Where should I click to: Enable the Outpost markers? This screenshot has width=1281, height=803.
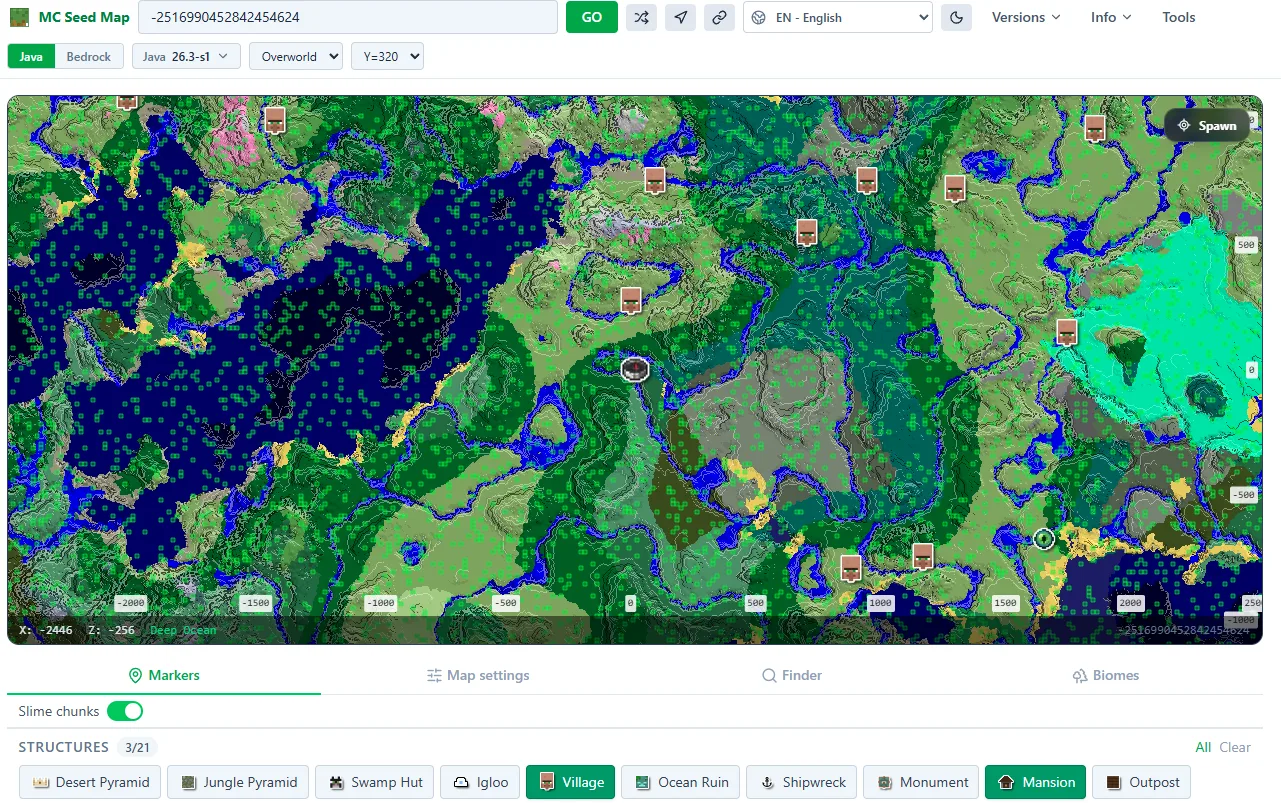[x=1142, y=782]
